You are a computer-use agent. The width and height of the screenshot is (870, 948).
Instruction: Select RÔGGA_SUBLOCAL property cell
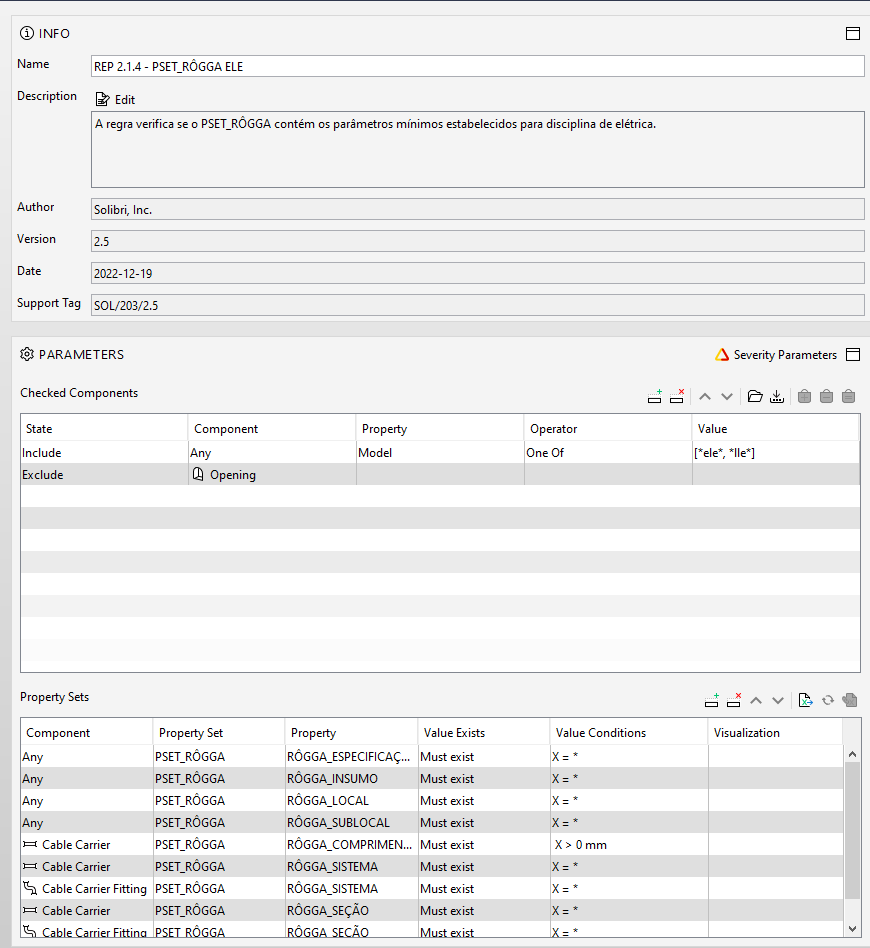(351, 823)
